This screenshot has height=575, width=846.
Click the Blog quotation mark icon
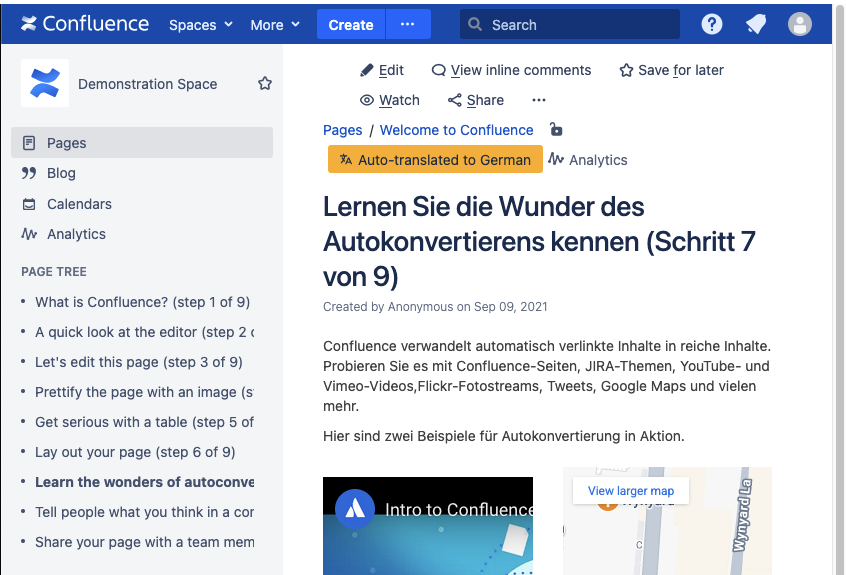click(x=29, y=173)
